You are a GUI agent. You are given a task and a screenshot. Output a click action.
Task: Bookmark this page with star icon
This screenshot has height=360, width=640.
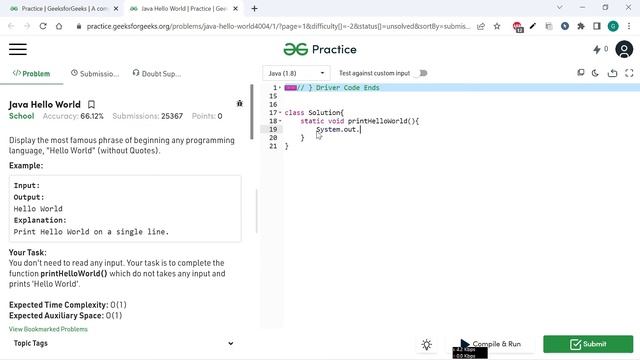pyautogui.click(x=497, y=26)
